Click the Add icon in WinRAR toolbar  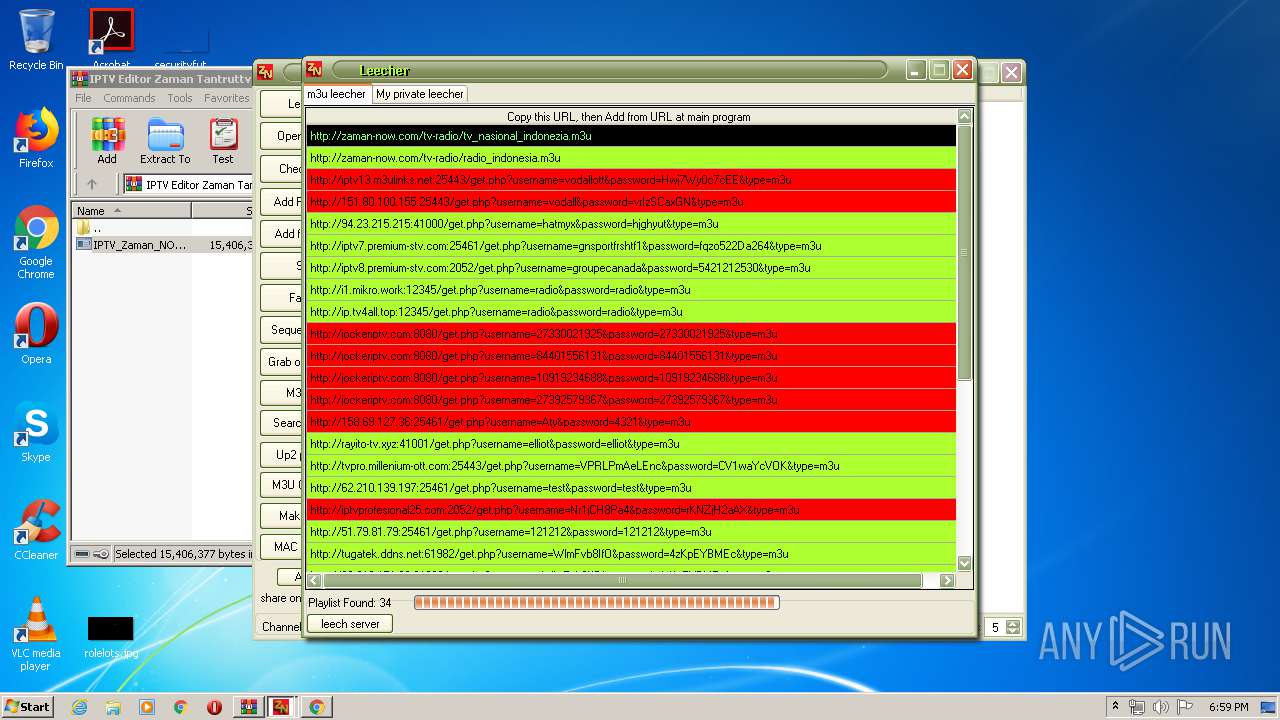pyautogui.click(x=107, y=141)
